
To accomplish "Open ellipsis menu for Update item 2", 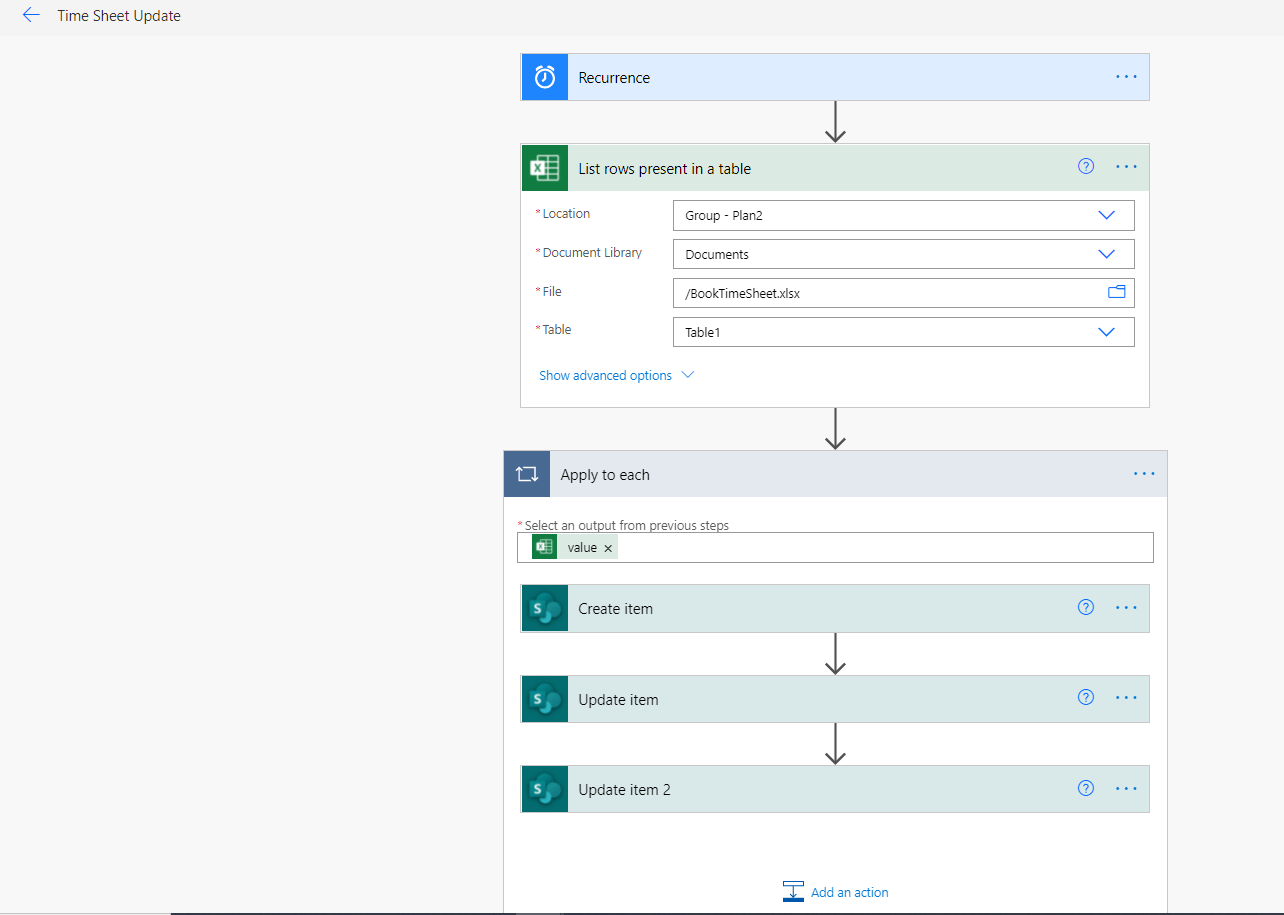I will 1127,788.
